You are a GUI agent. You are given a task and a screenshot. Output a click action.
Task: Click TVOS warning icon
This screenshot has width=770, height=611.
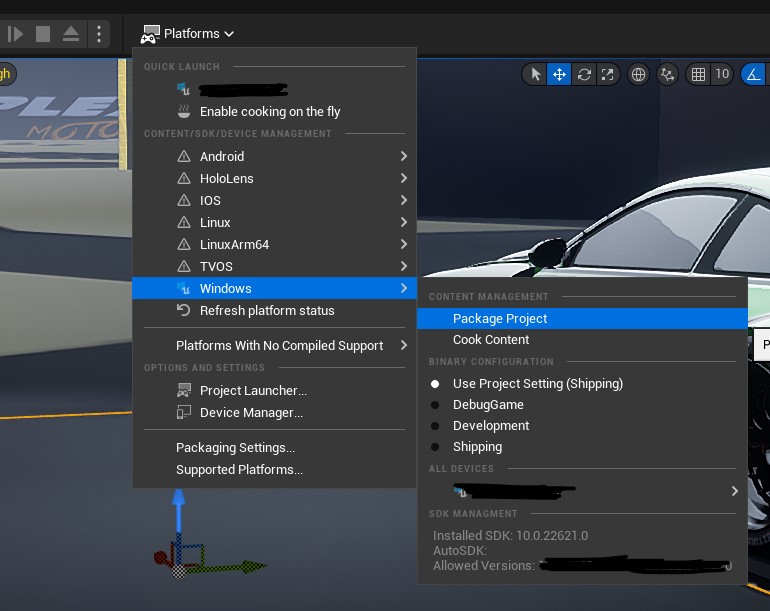pos(184,266)
